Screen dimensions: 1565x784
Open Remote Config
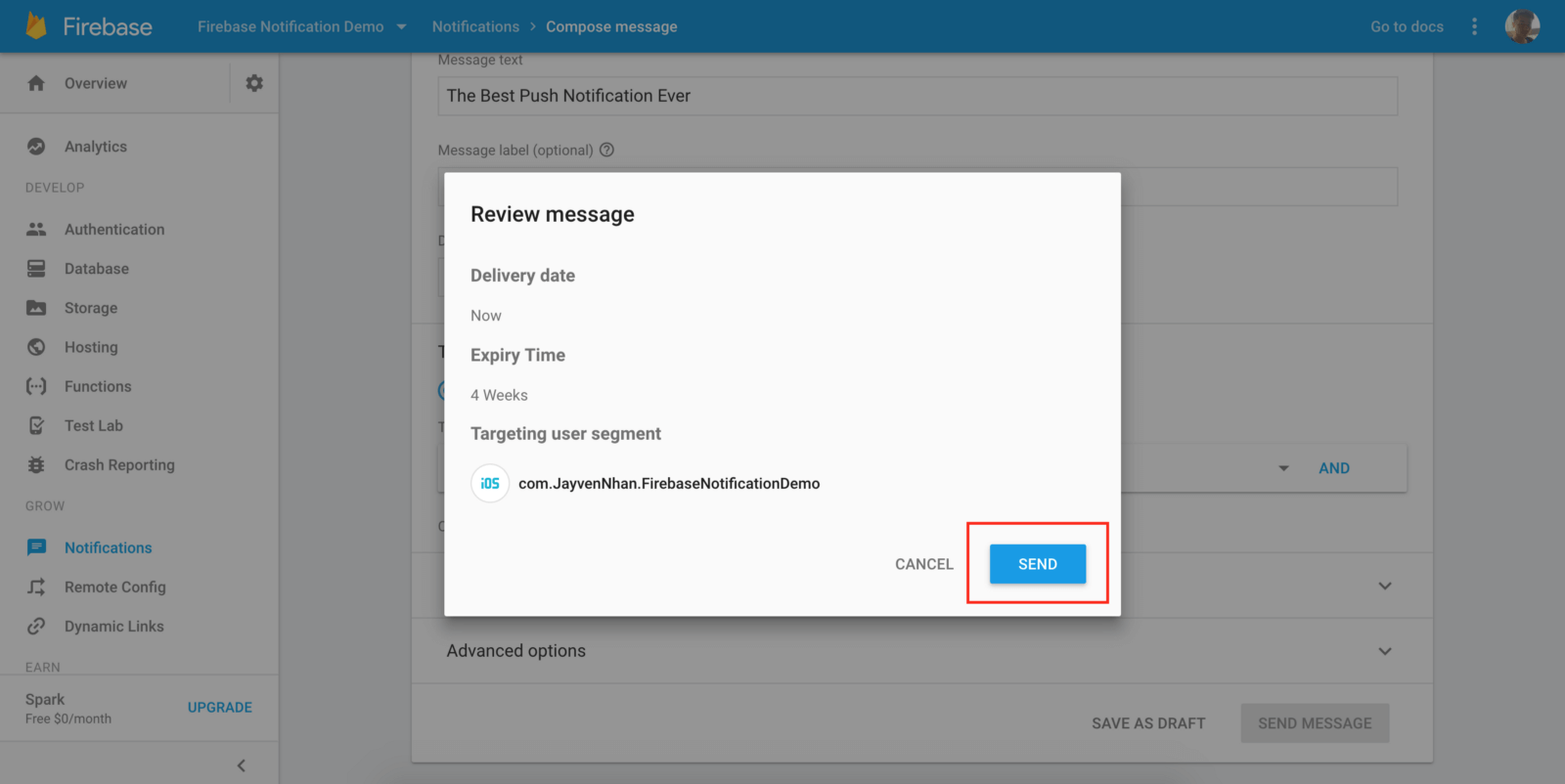pyautogui.click(x=115, y=587)
